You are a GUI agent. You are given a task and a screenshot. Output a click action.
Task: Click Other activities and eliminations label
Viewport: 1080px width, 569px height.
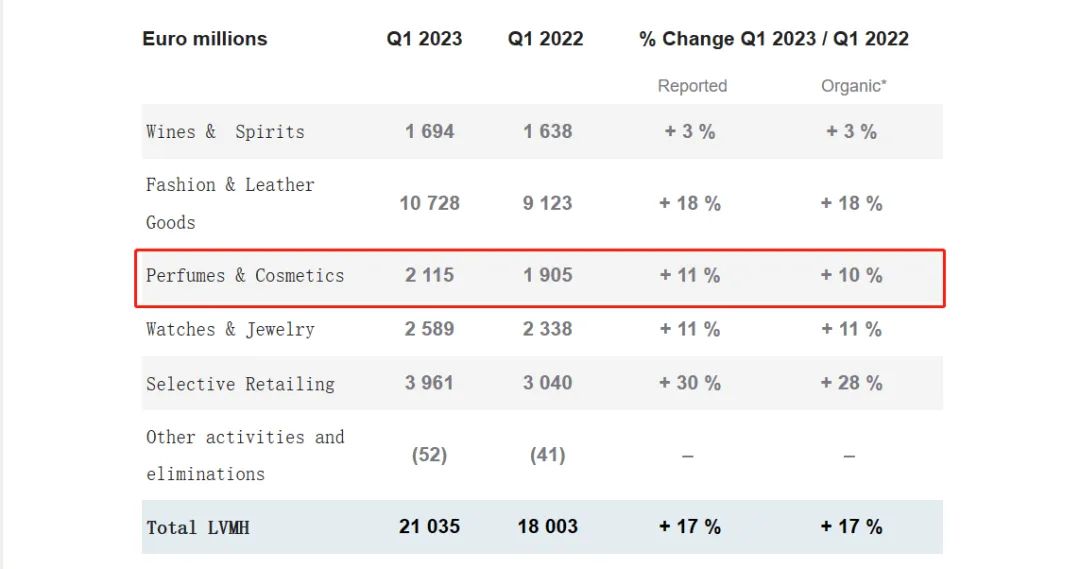(245, 455)
